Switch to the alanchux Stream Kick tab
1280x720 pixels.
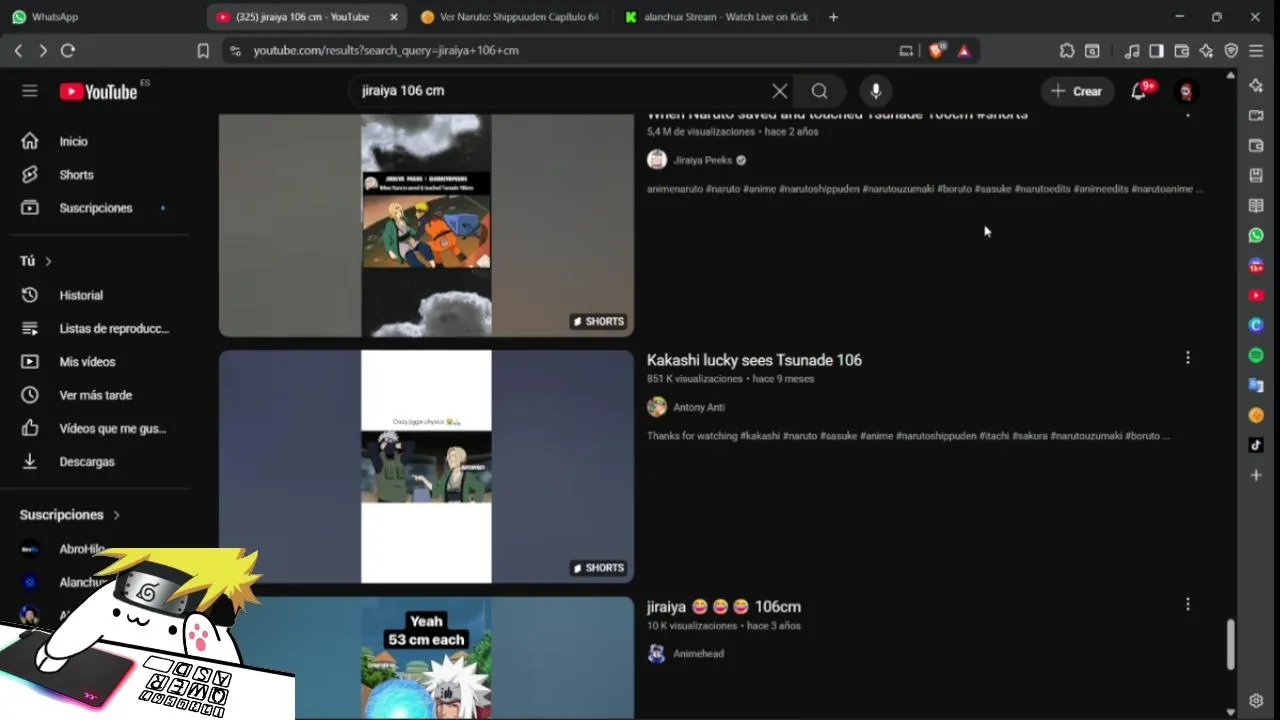pos(715,17)
